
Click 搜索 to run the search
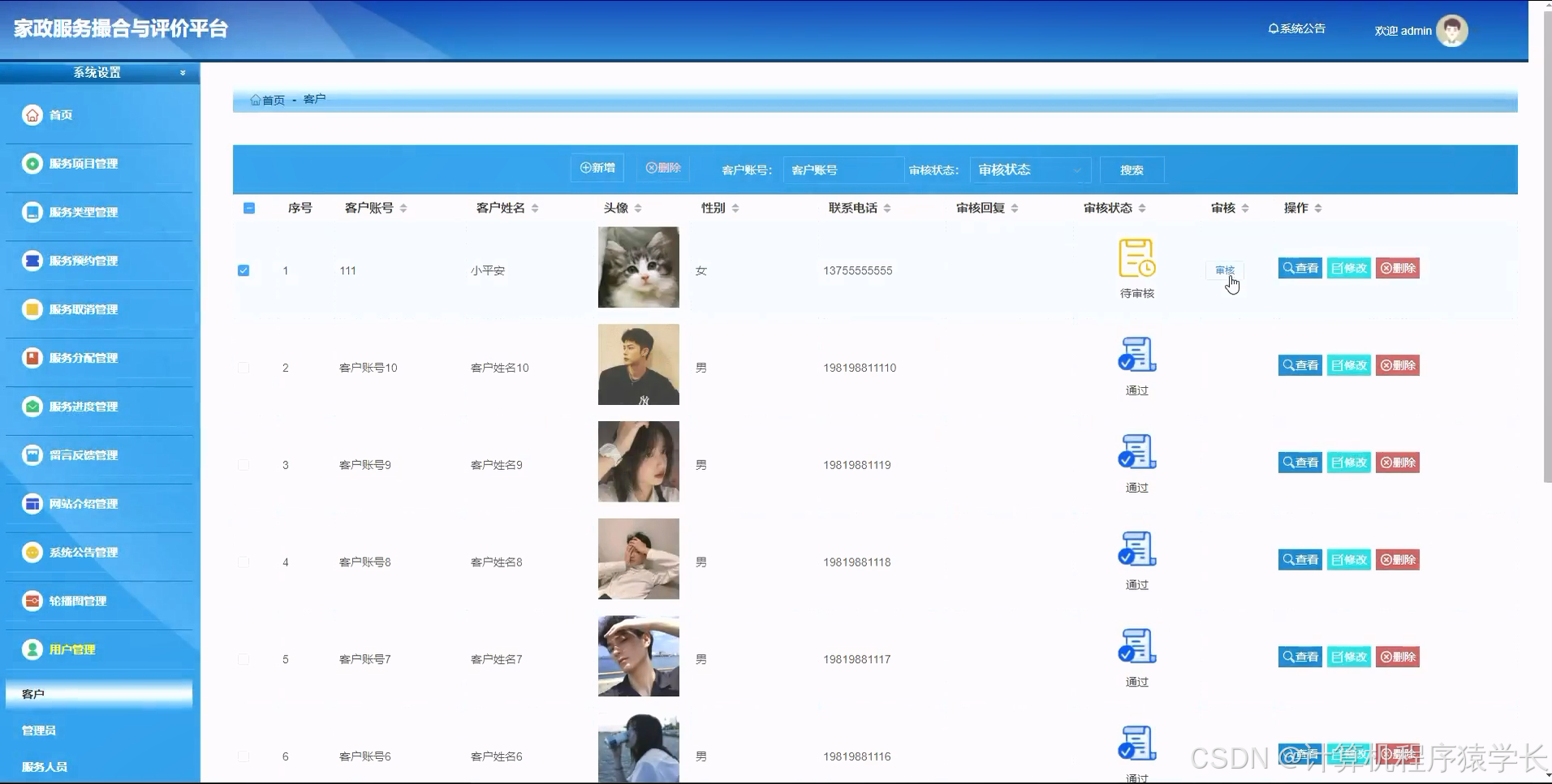tap(1132, 170)
